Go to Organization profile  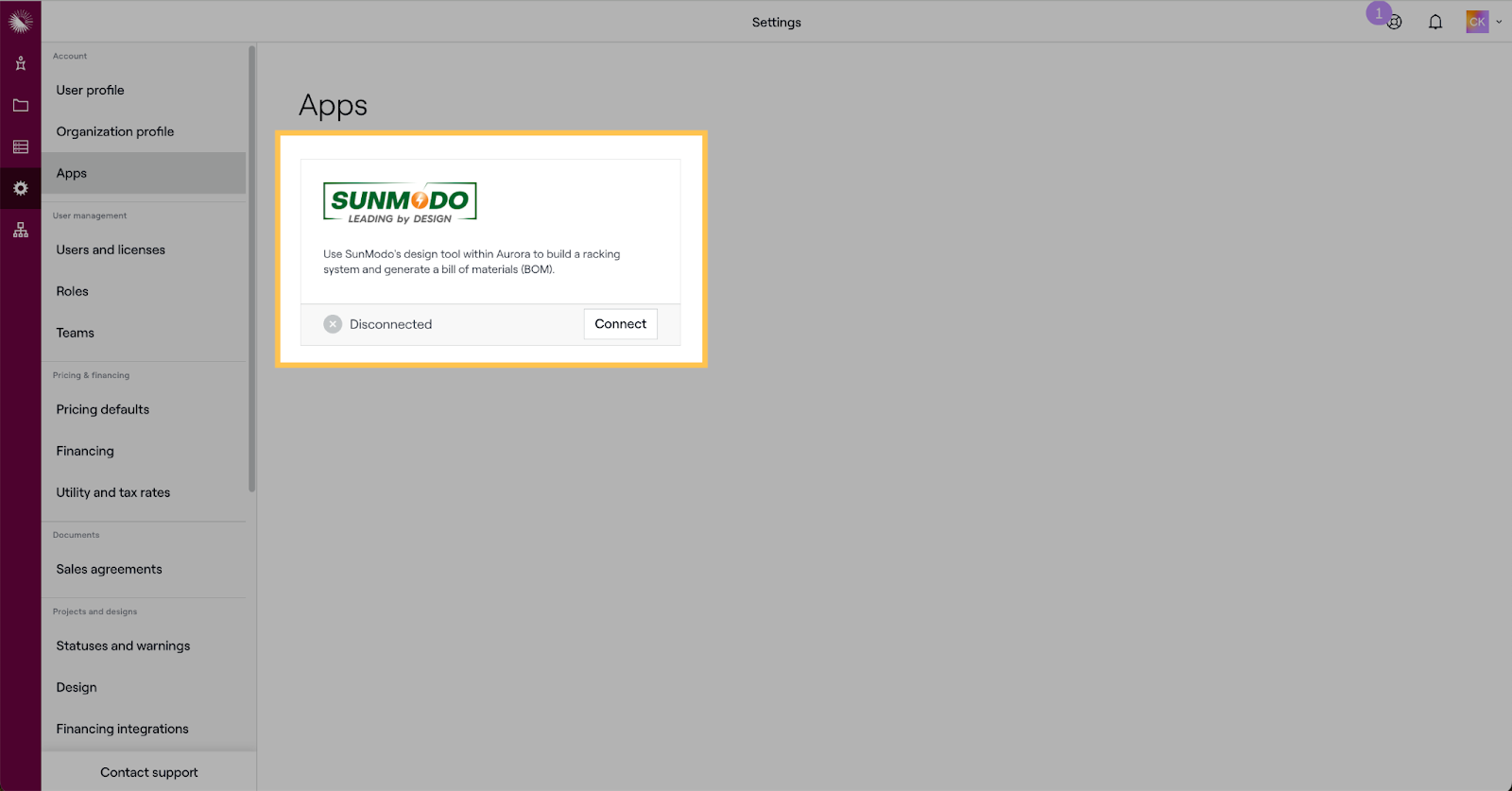[115, 131]
